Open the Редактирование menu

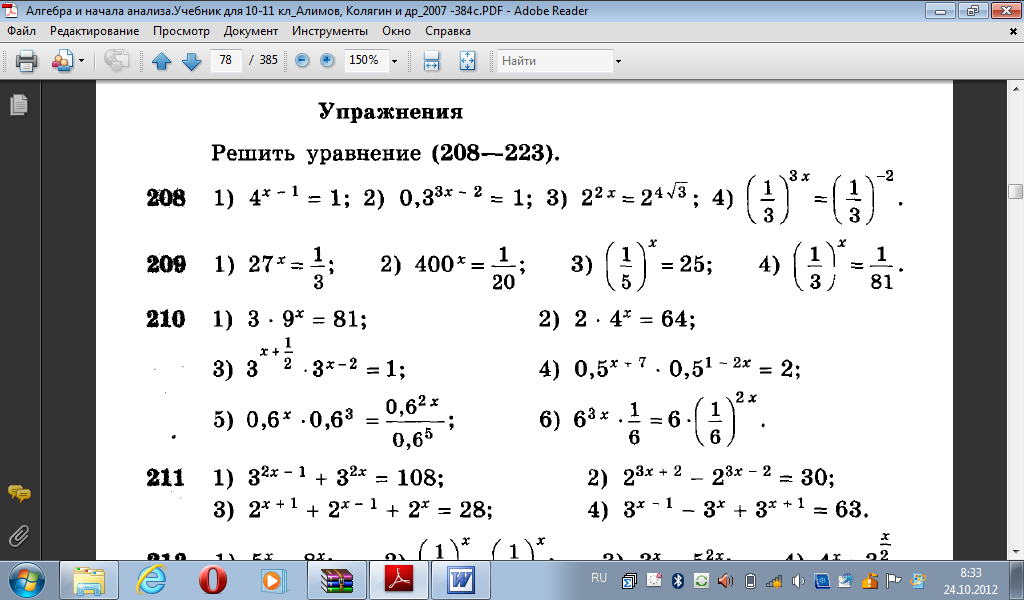click(95, 31)
